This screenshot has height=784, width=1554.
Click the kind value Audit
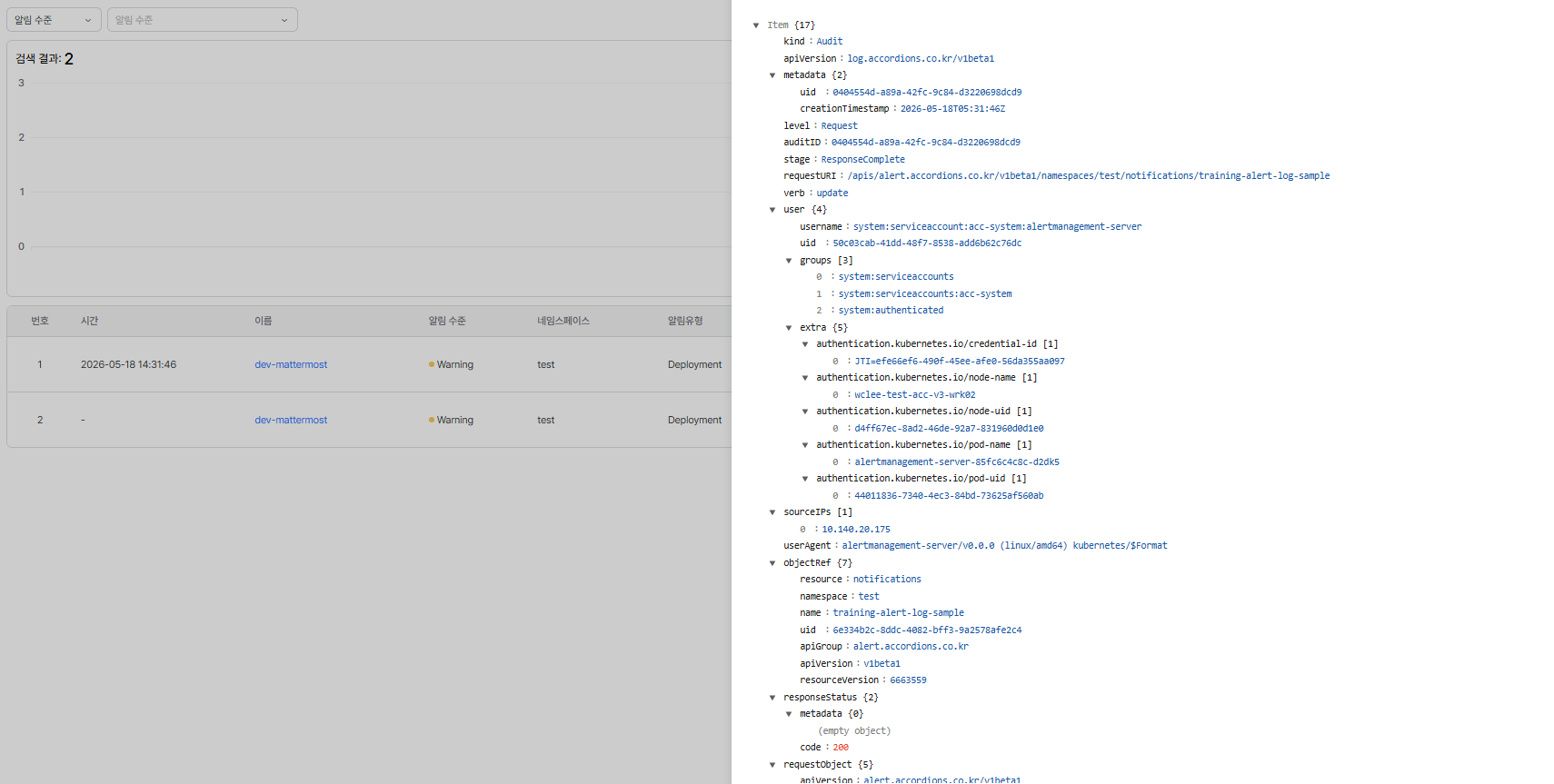point(829,42)
